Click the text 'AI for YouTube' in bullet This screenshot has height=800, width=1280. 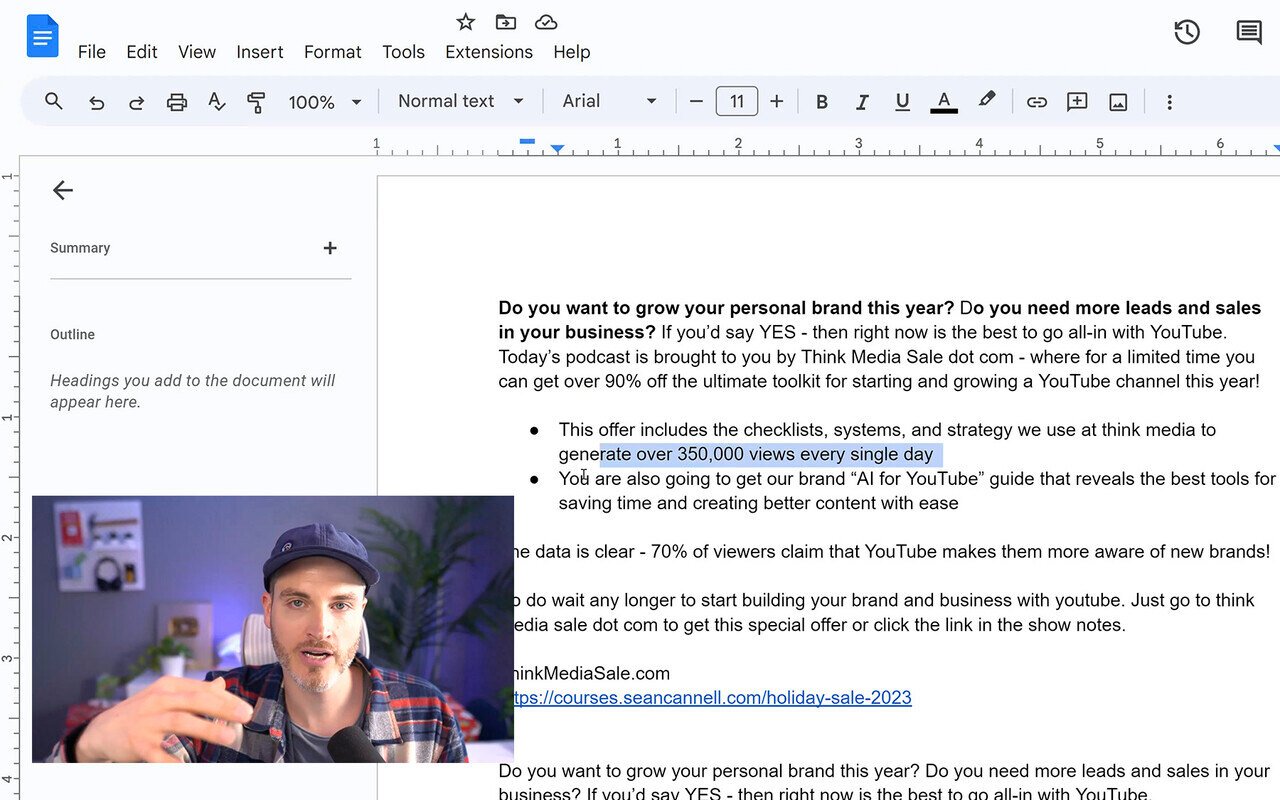(917, 479)
